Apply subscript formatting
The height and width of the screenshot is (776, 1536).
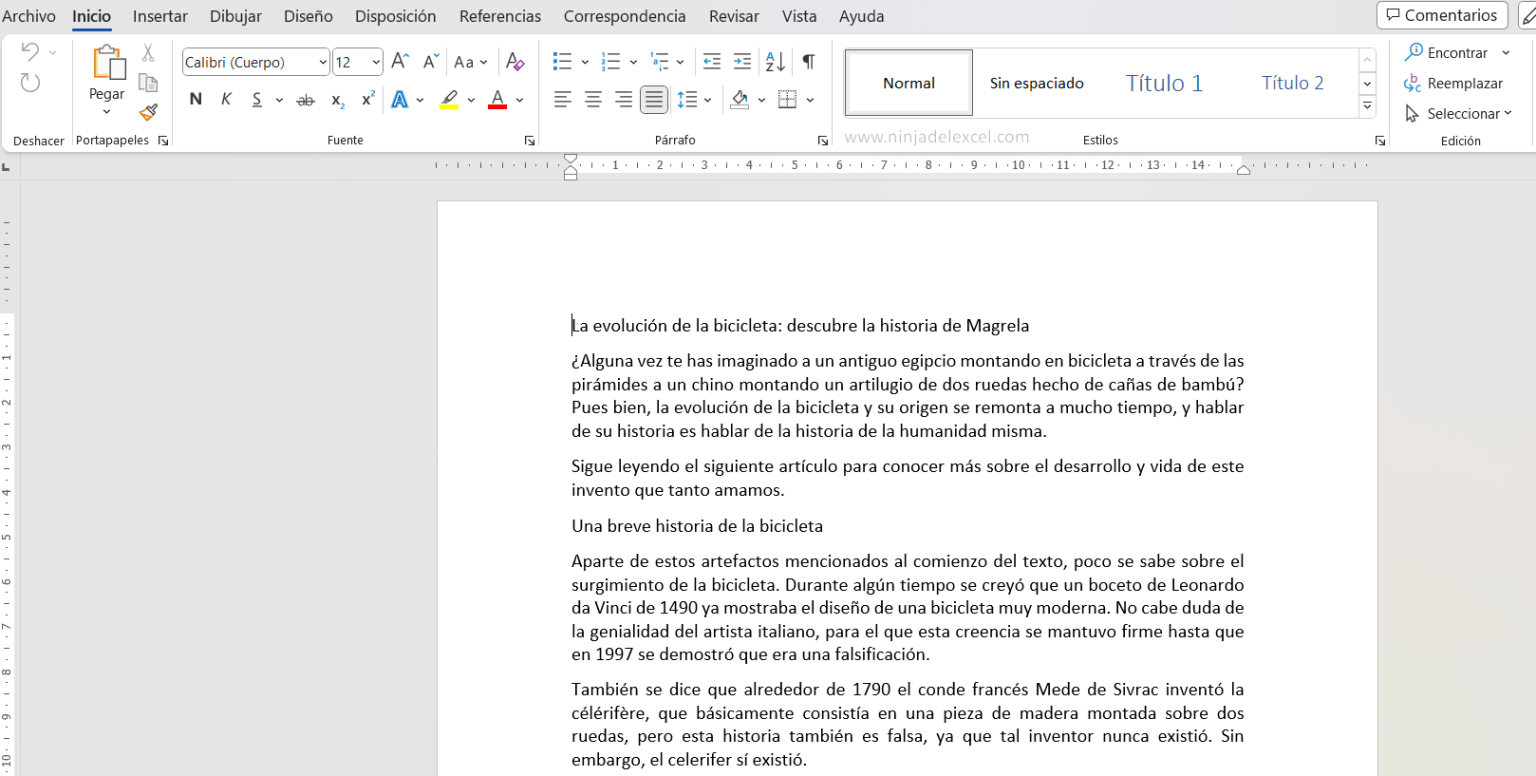pos(336,99)
